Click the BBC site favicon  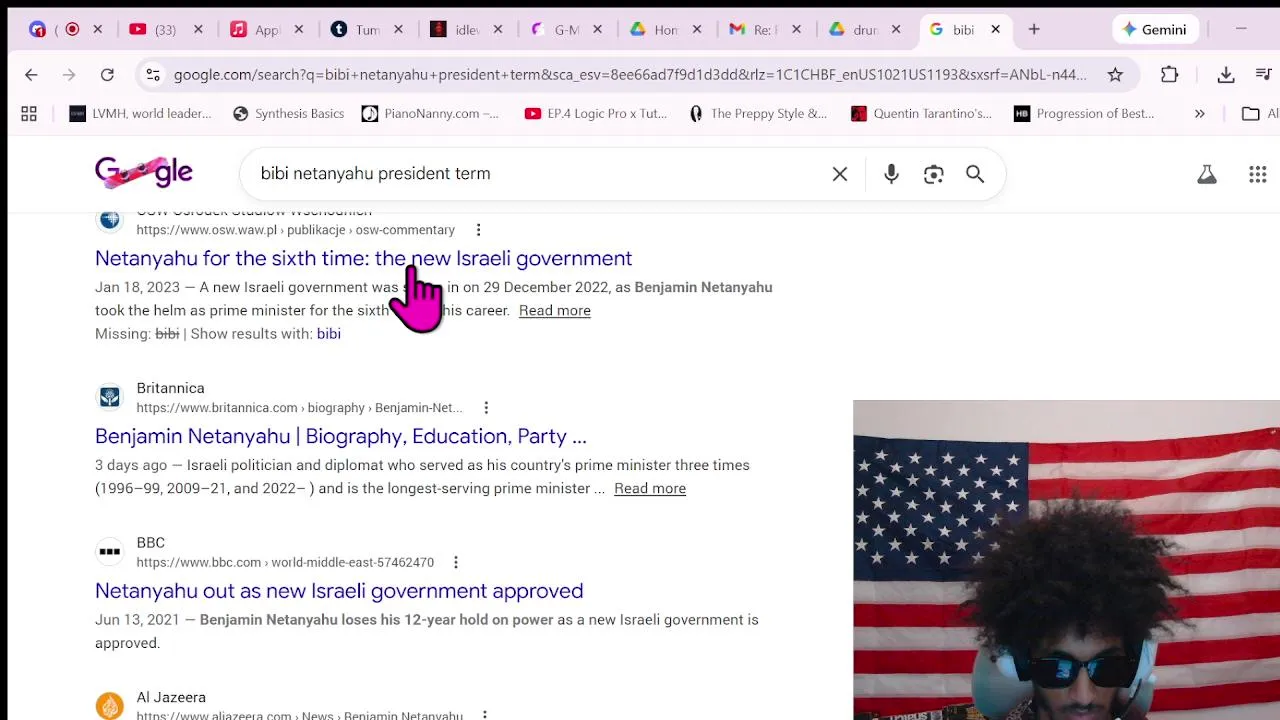110,552
